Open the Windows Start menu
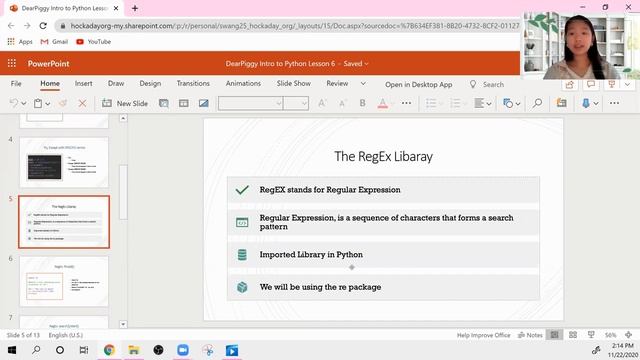Screen dimensions: 640x360 12,350
